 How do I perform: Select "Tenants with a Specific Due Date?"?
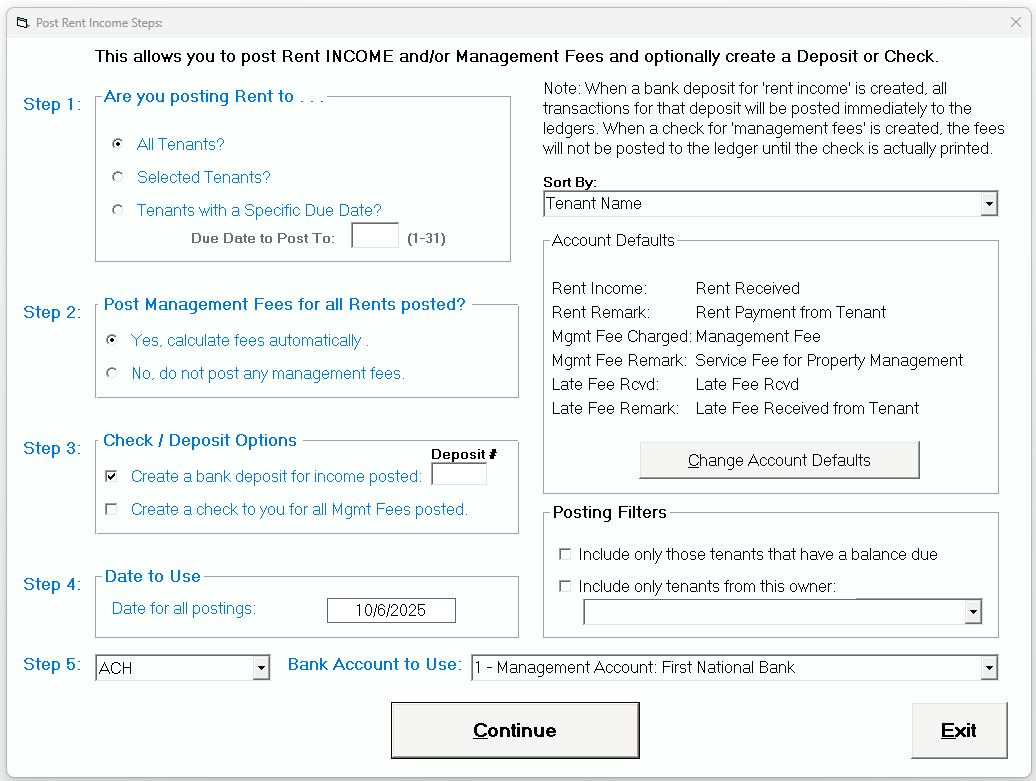117,210
